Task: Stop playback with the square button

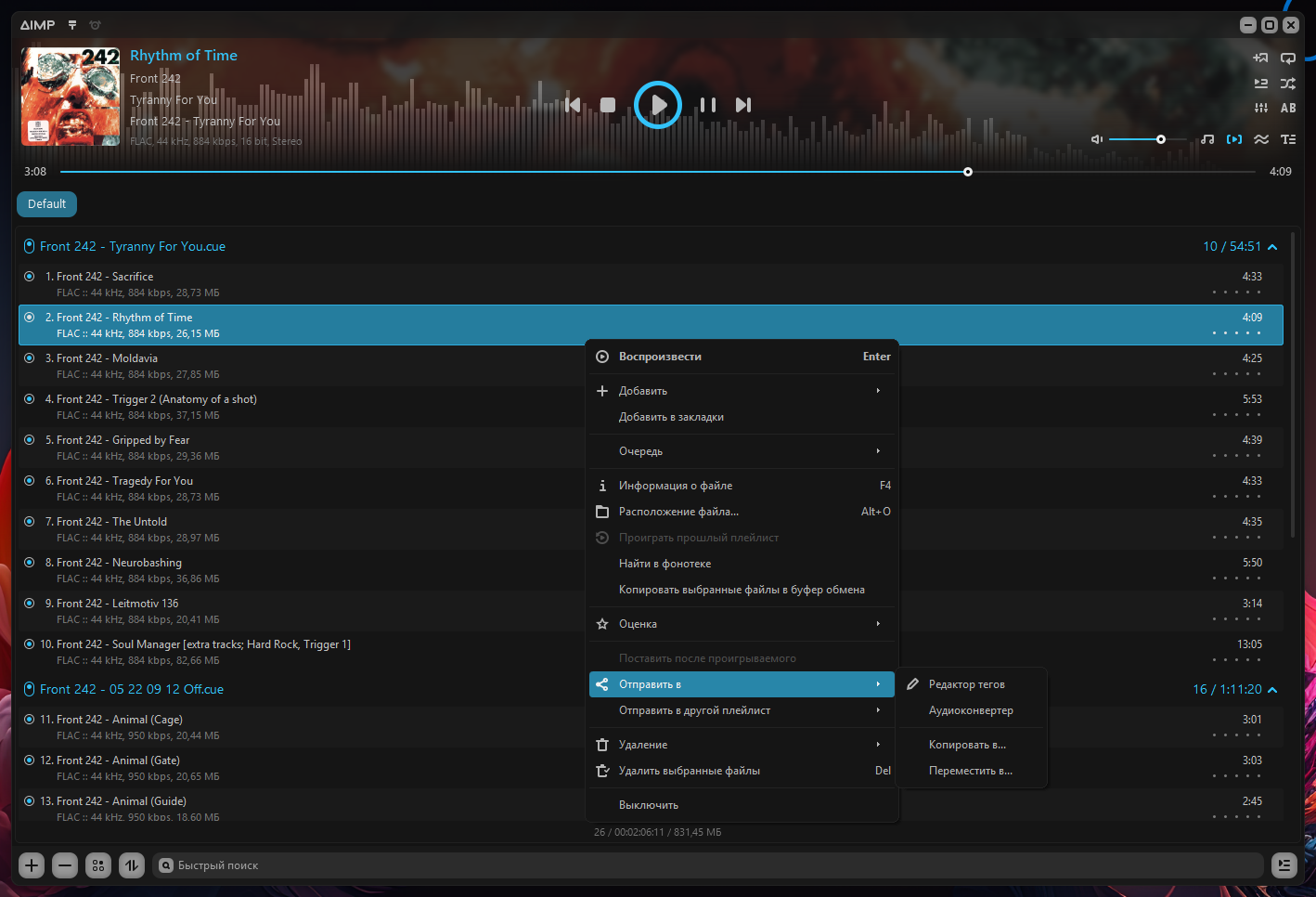Action: coord(608,105)
